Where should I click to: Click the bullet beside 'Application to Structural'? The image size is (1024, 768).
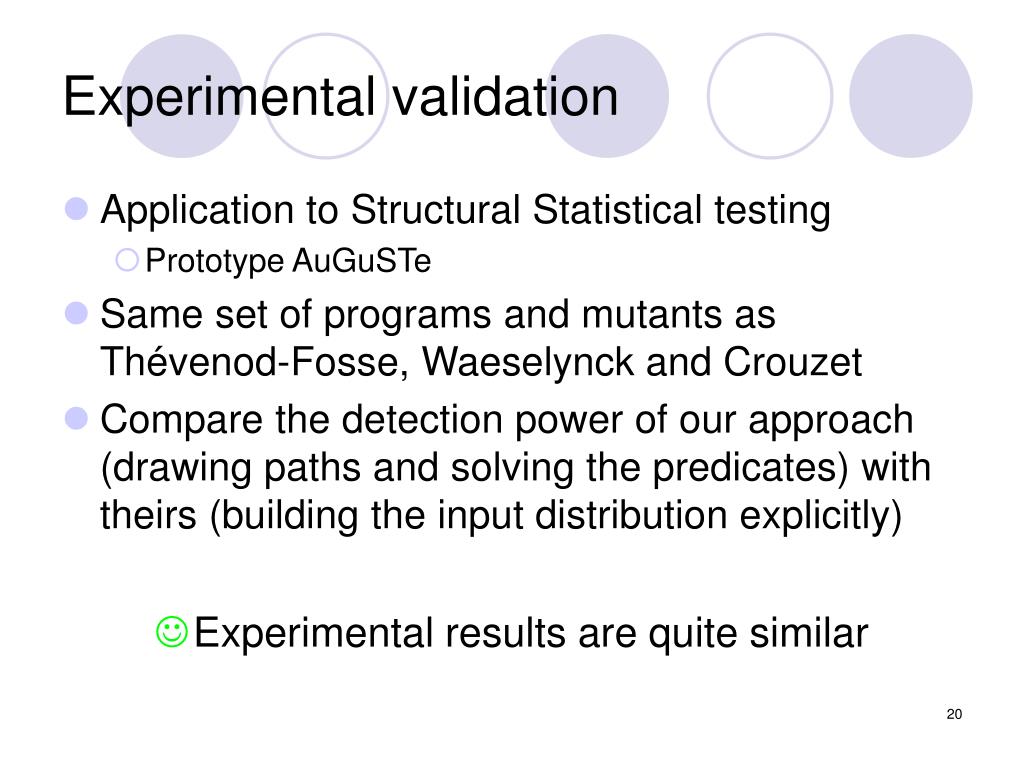pos(76,209)
